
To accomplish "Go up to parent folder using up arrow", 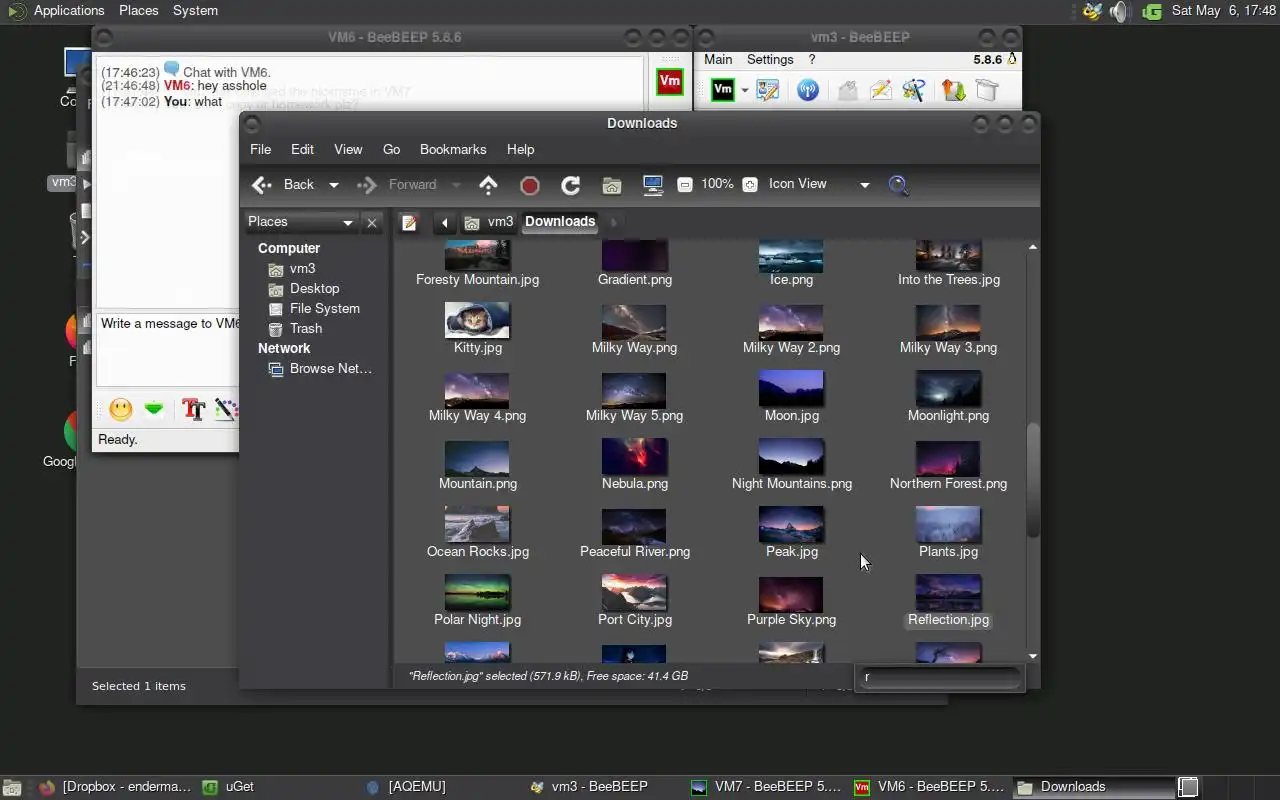I will click(x=488, y=185).
